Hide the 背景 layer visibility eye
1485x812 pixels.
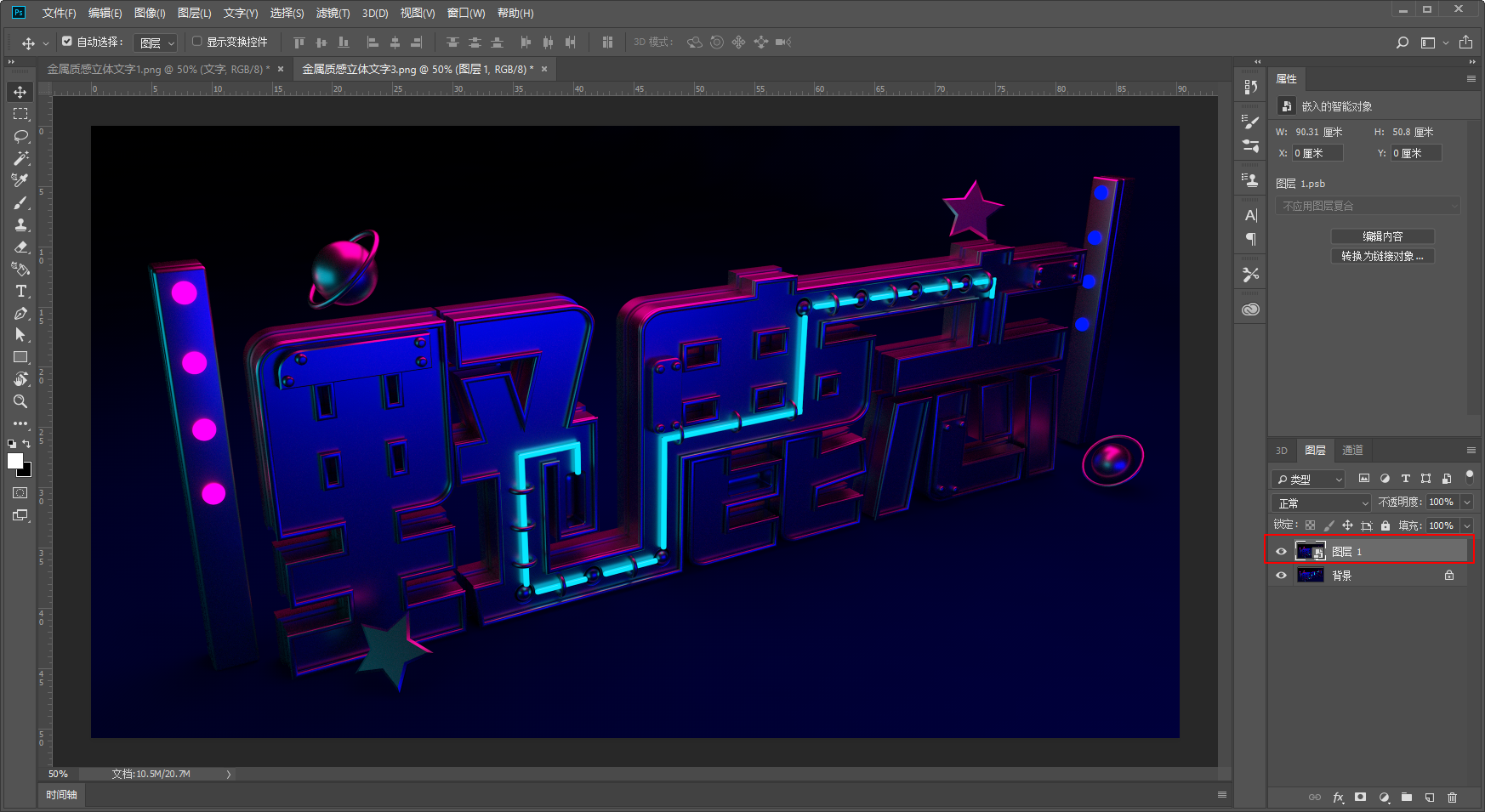[x=1281, y=576]
